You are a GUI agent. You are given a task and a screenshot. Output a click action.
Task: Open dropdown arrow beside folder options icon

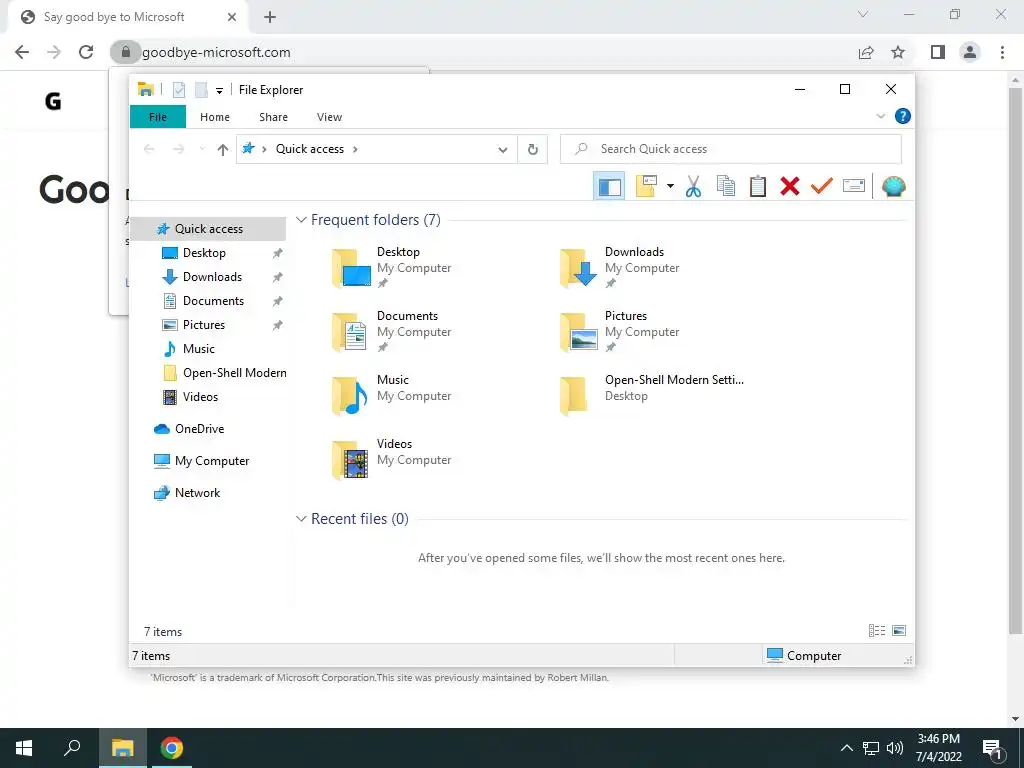[670, 187]
